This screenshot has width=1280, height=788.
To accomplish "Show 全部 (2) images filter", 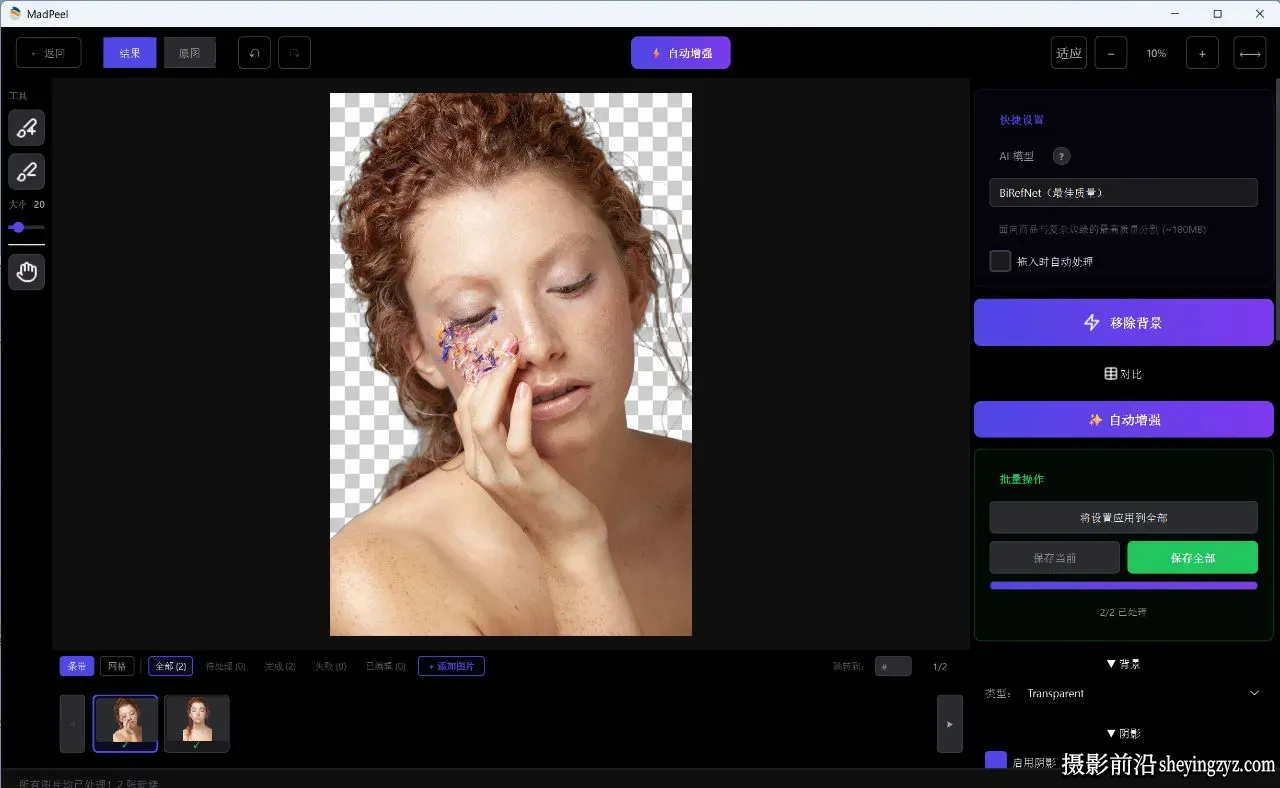I will [x=171, y=666].
